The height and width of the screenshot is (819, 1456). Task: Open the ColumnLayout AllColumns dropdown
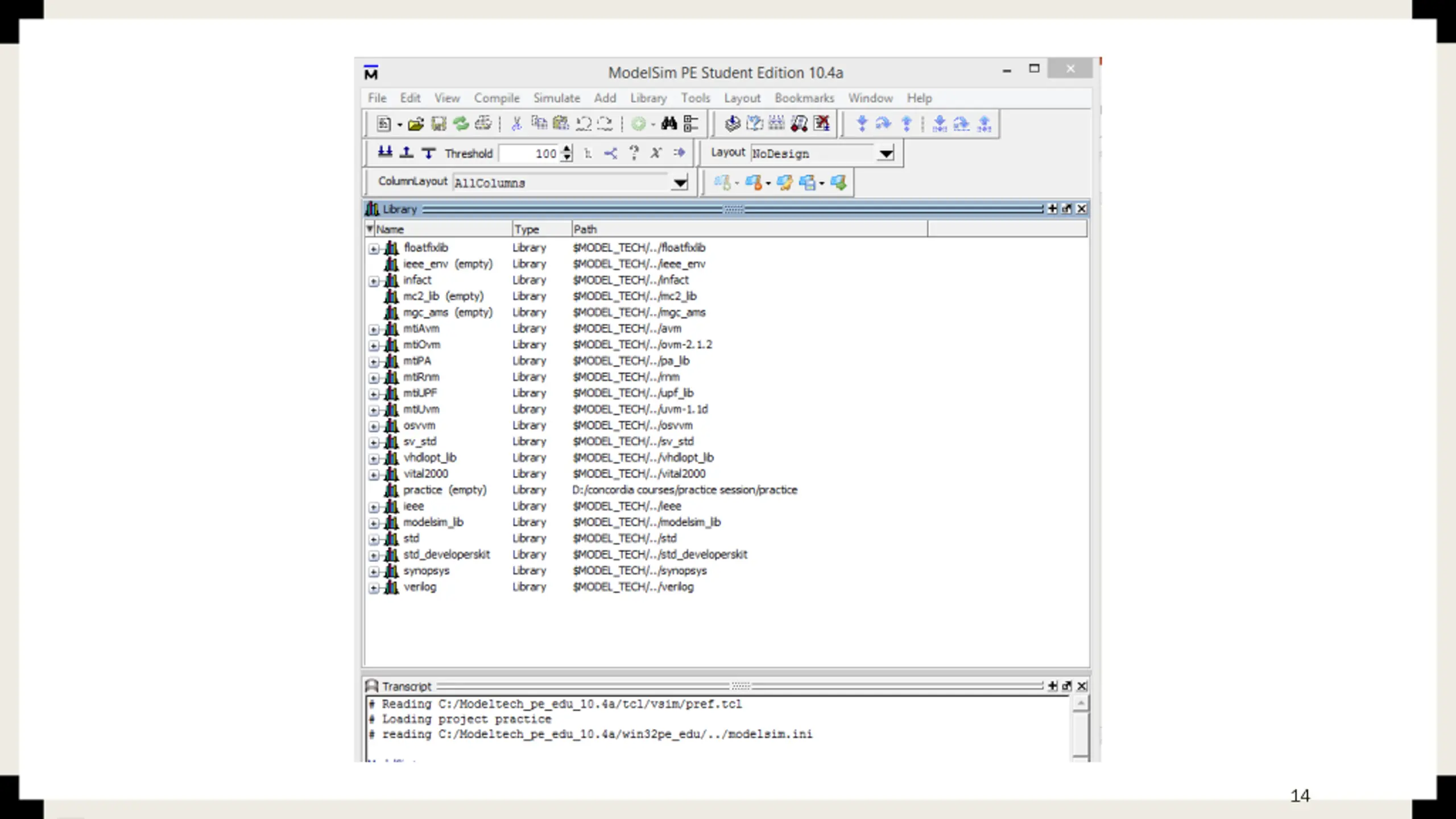coord(680,183)
